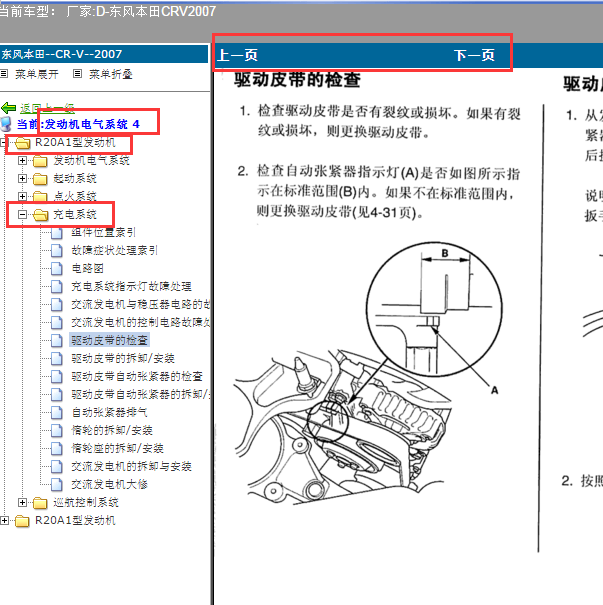Click the folder icon of the bottom R20A1型发动机

(22, 521)
